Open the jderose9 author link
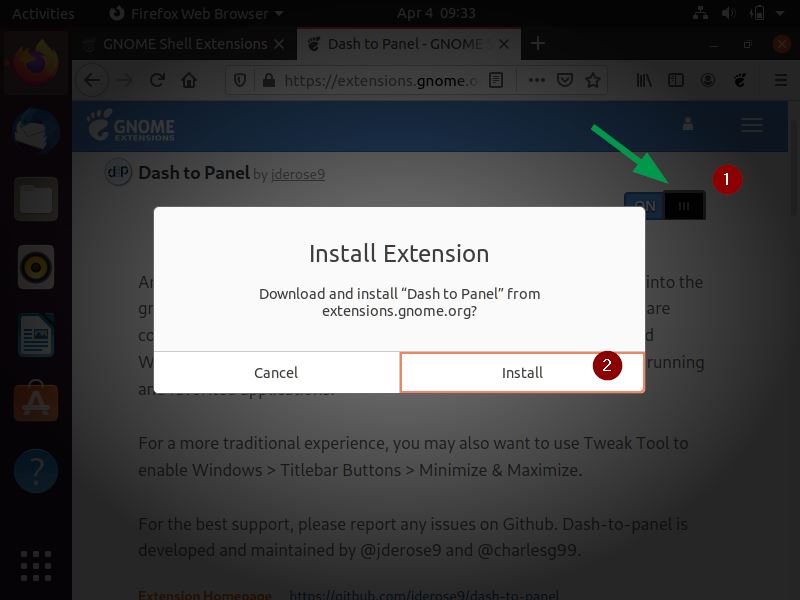The height and width of the screenshot is (600, 800). point(298,174)
